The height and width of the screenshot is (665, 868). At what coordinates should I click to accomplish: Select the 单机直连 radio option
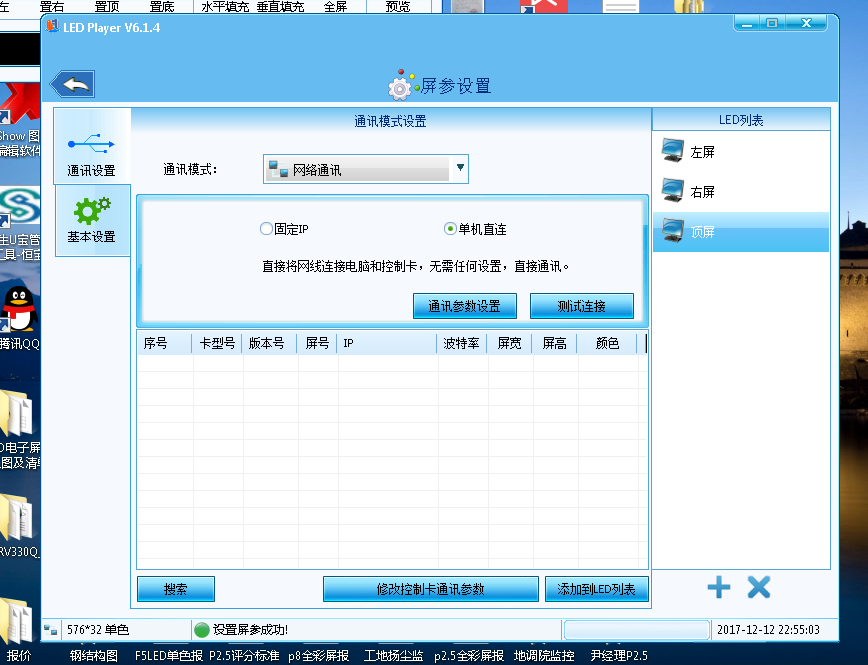point(450,229)
